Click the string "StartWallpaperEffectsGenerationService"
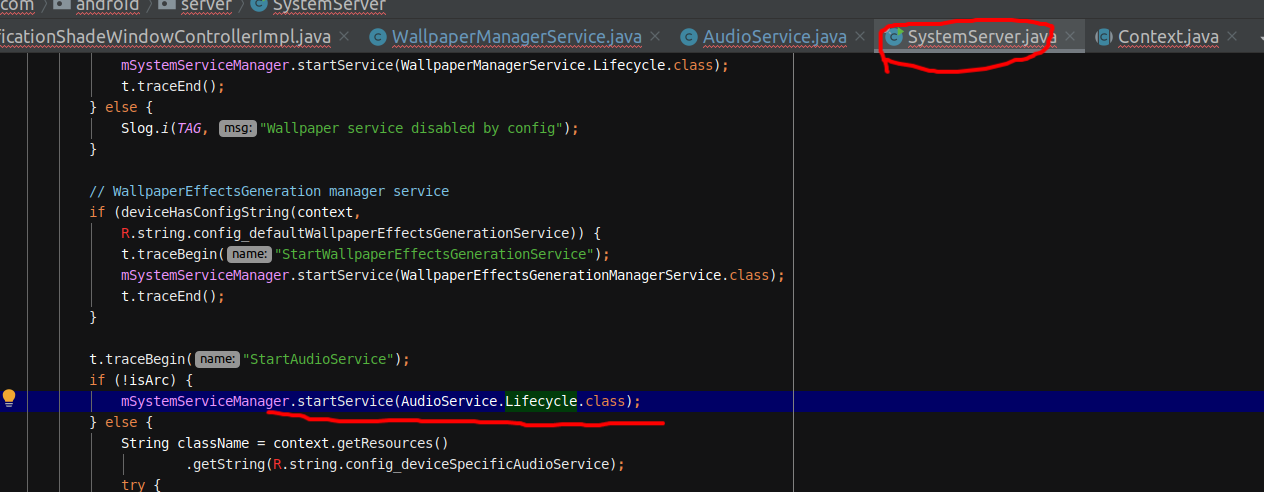Viewport: 1264px width, 492px height. click(x=434, y=254)
